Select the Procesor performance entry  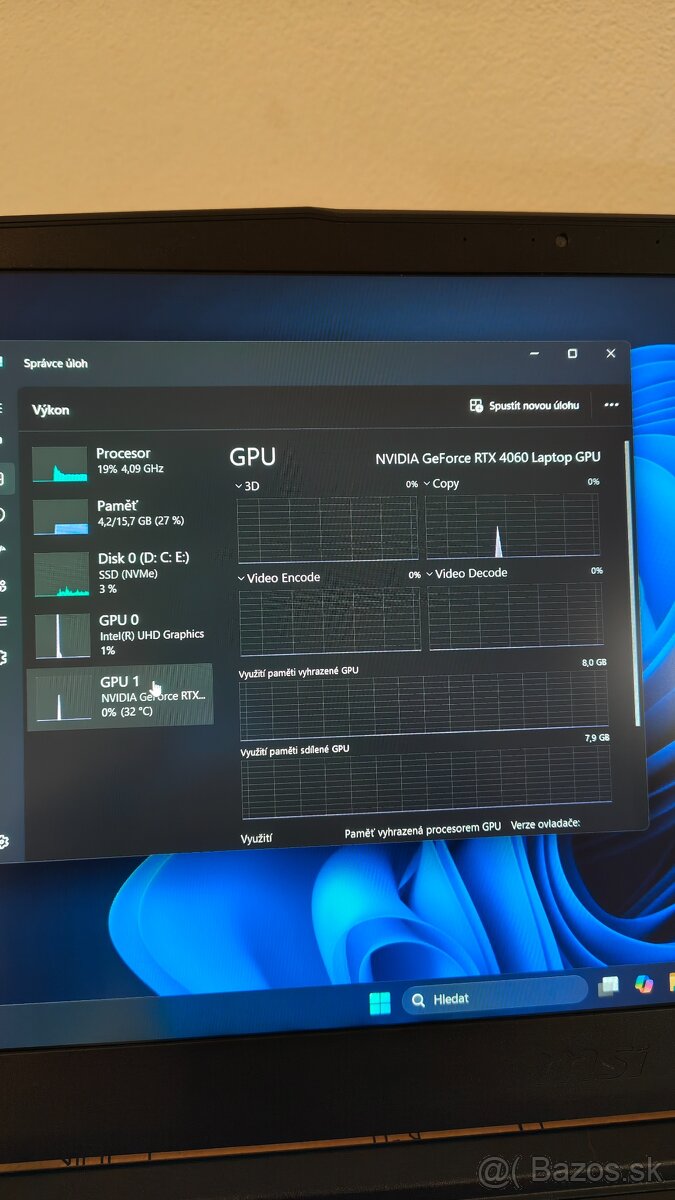click(122, 462)
